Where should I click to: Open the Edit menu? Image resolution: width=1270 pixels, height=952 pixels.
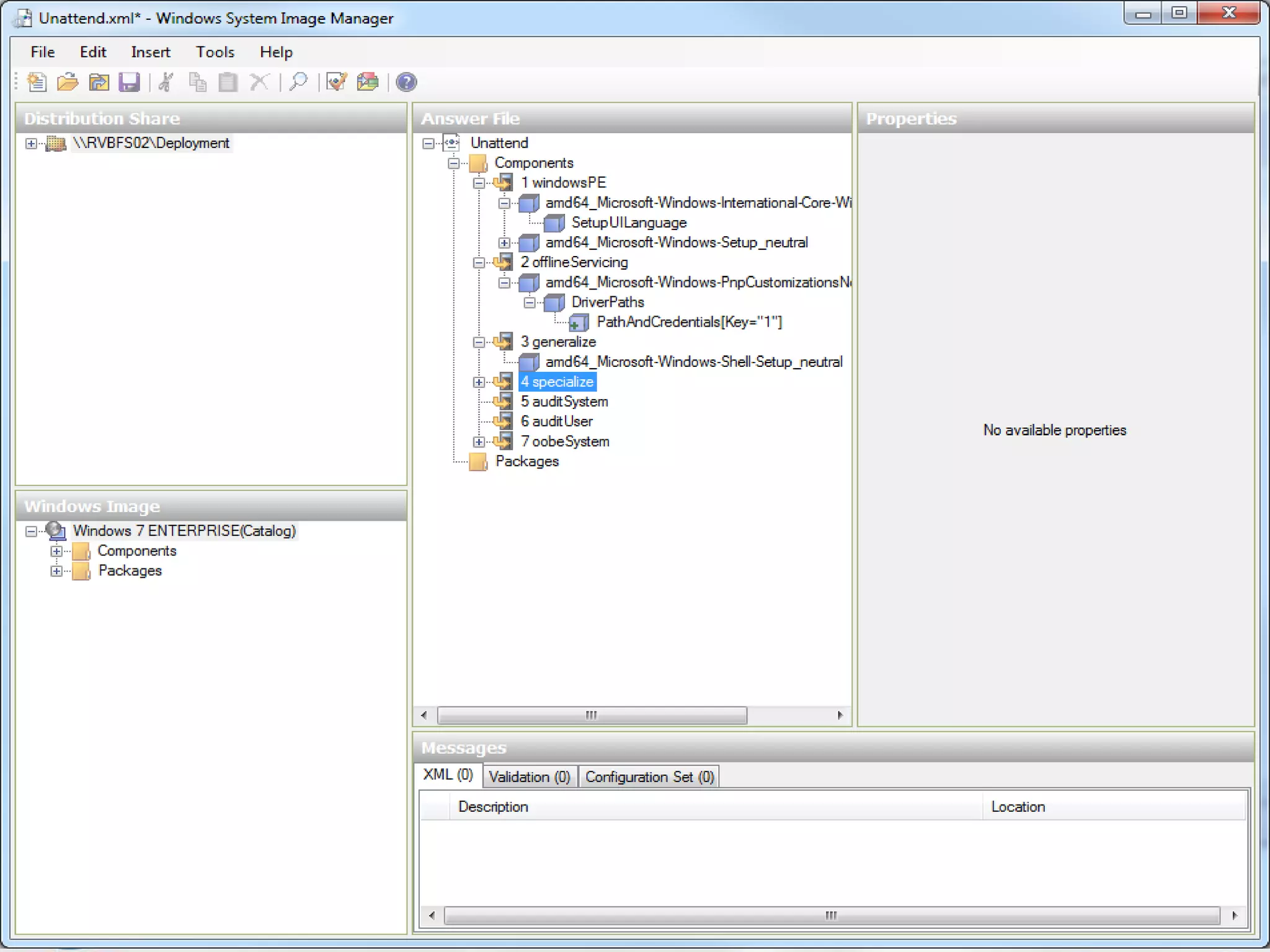tap(93, 52)
